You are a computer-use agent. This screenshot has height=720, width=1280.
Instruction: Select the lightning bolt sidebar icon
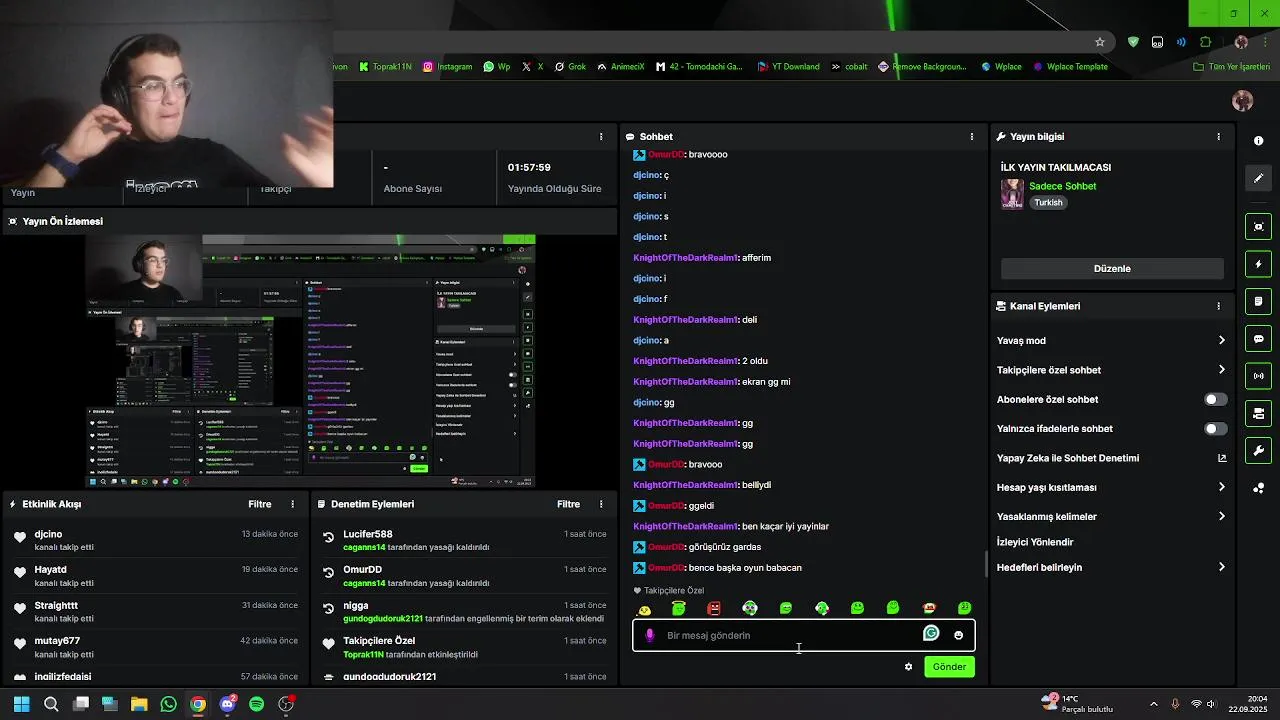pos(1258,264)
